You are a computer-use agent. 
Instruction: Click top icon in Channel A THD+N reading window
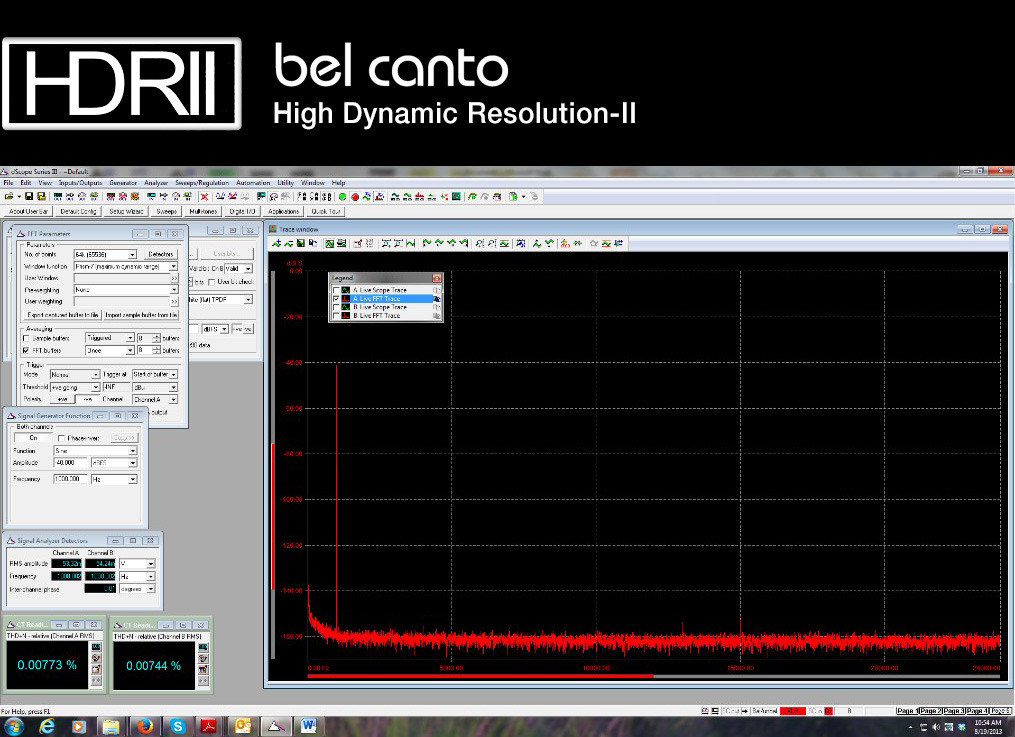click(x=96, y=647)
